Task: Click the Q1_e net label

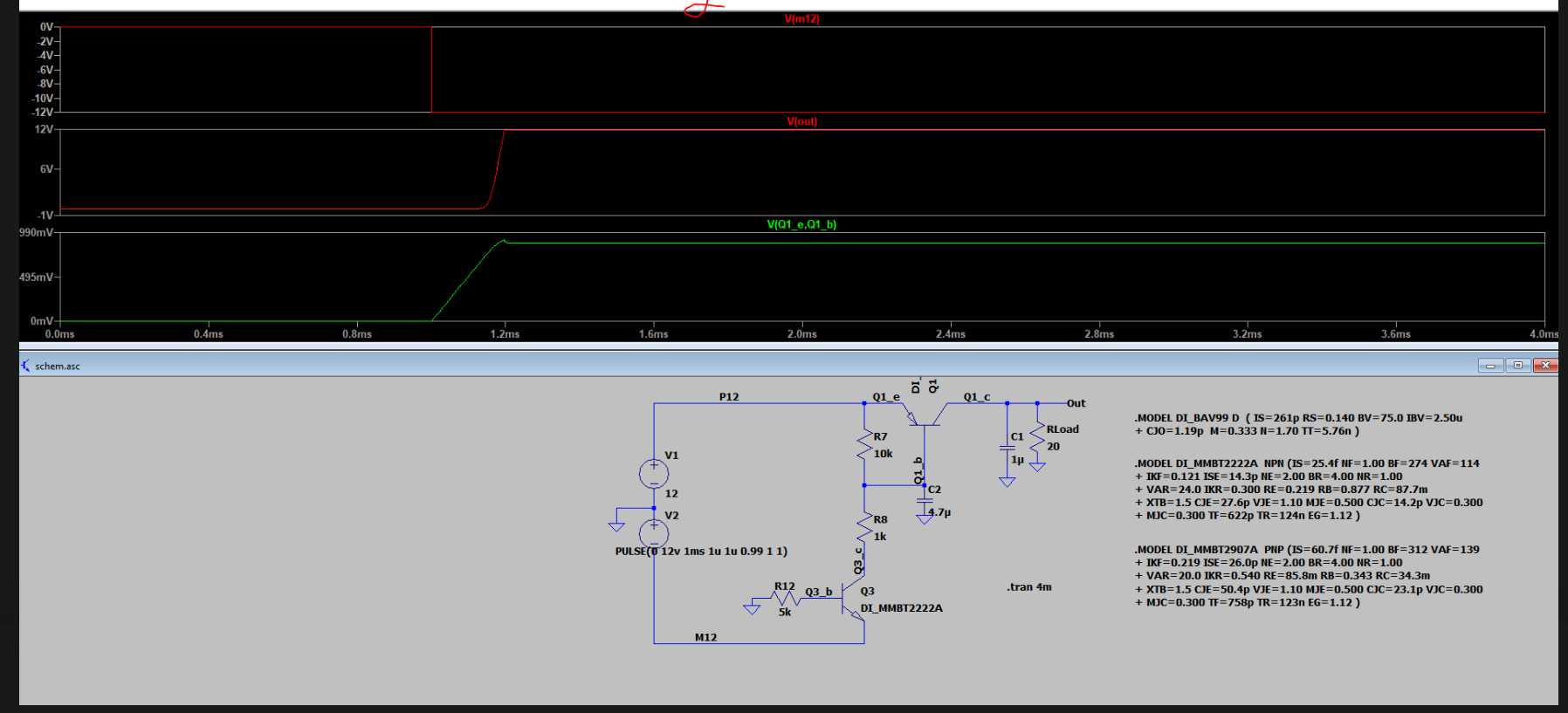Action: pyautogui.click(x=885, y=397)
